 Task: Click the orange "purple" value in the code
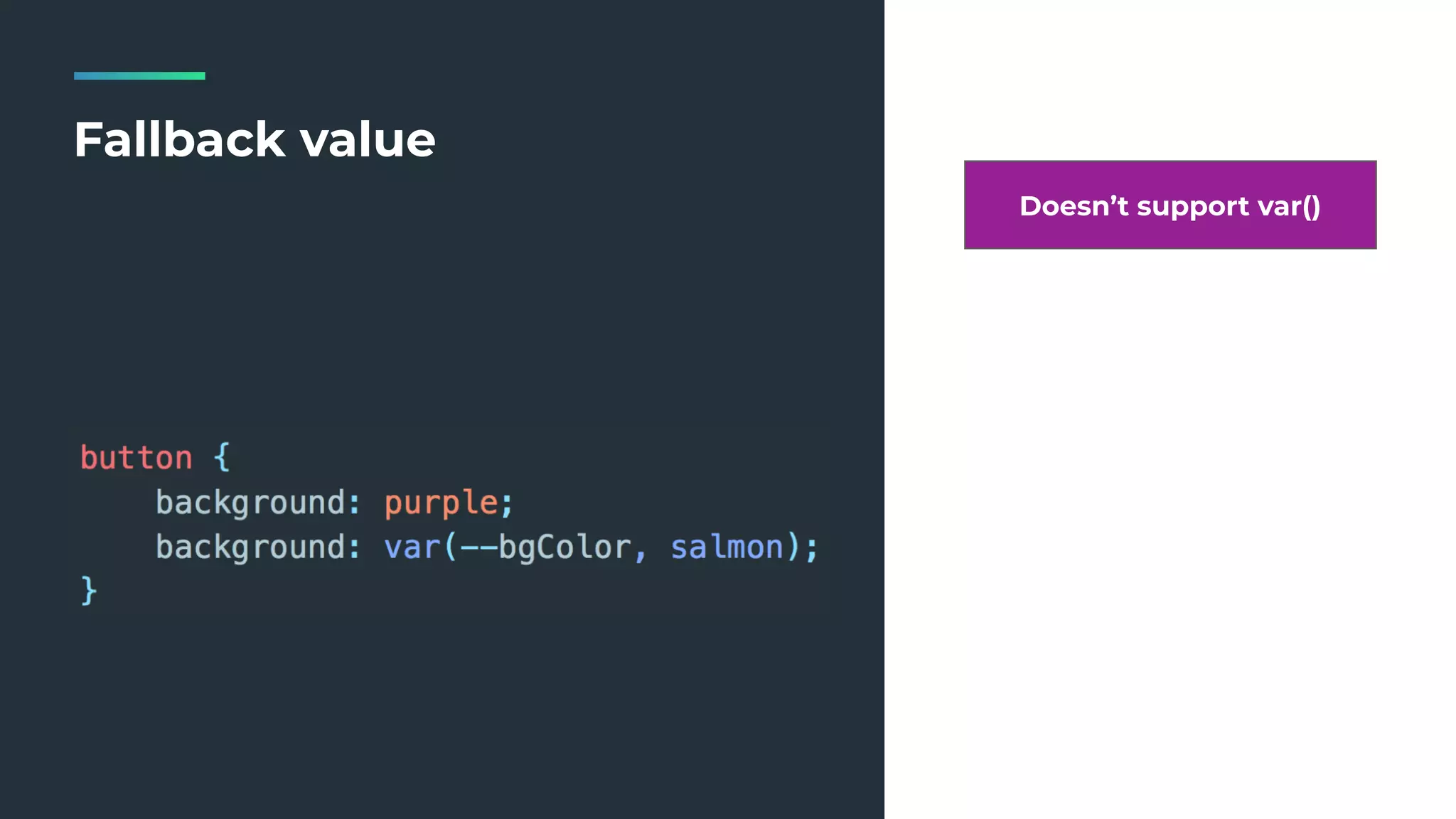pos(441,503)
